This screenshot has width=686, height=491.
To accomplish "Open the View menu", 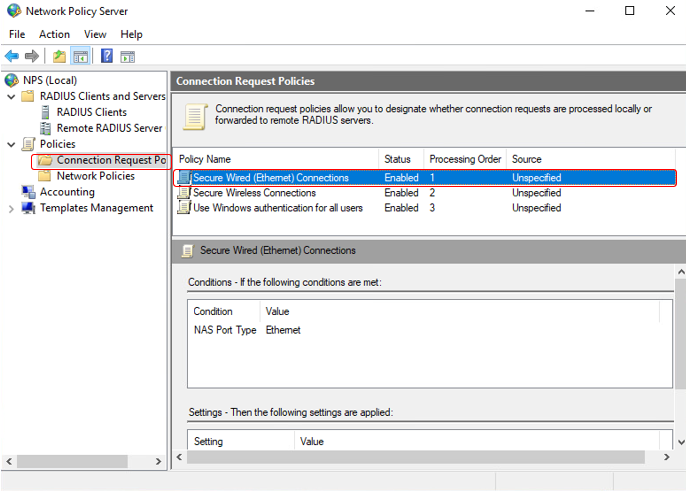I will pyautogui.click(x=95, y=34).
